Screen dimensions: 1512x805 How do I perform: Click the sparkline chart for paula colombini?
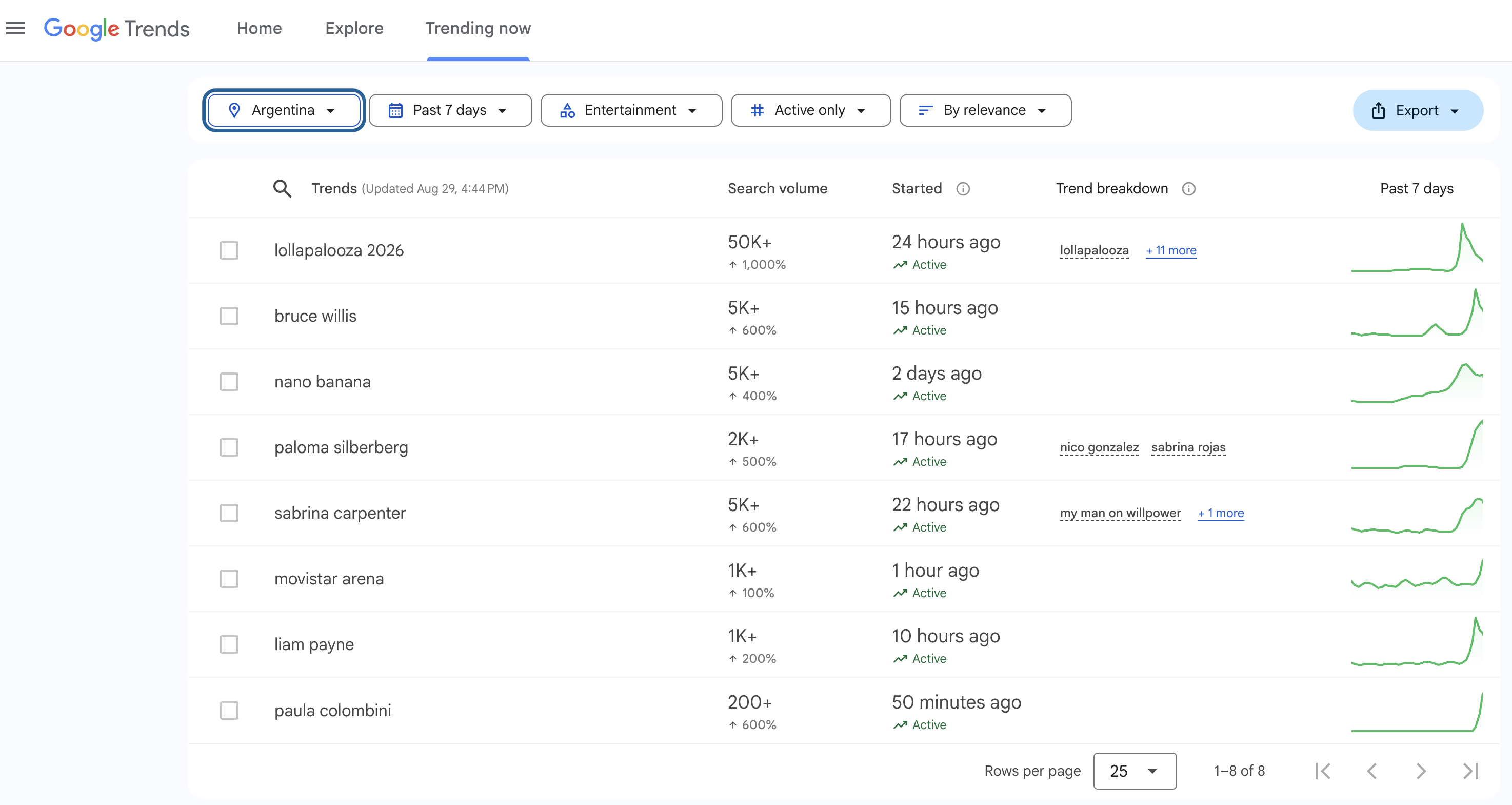(x=1417, y=712)
